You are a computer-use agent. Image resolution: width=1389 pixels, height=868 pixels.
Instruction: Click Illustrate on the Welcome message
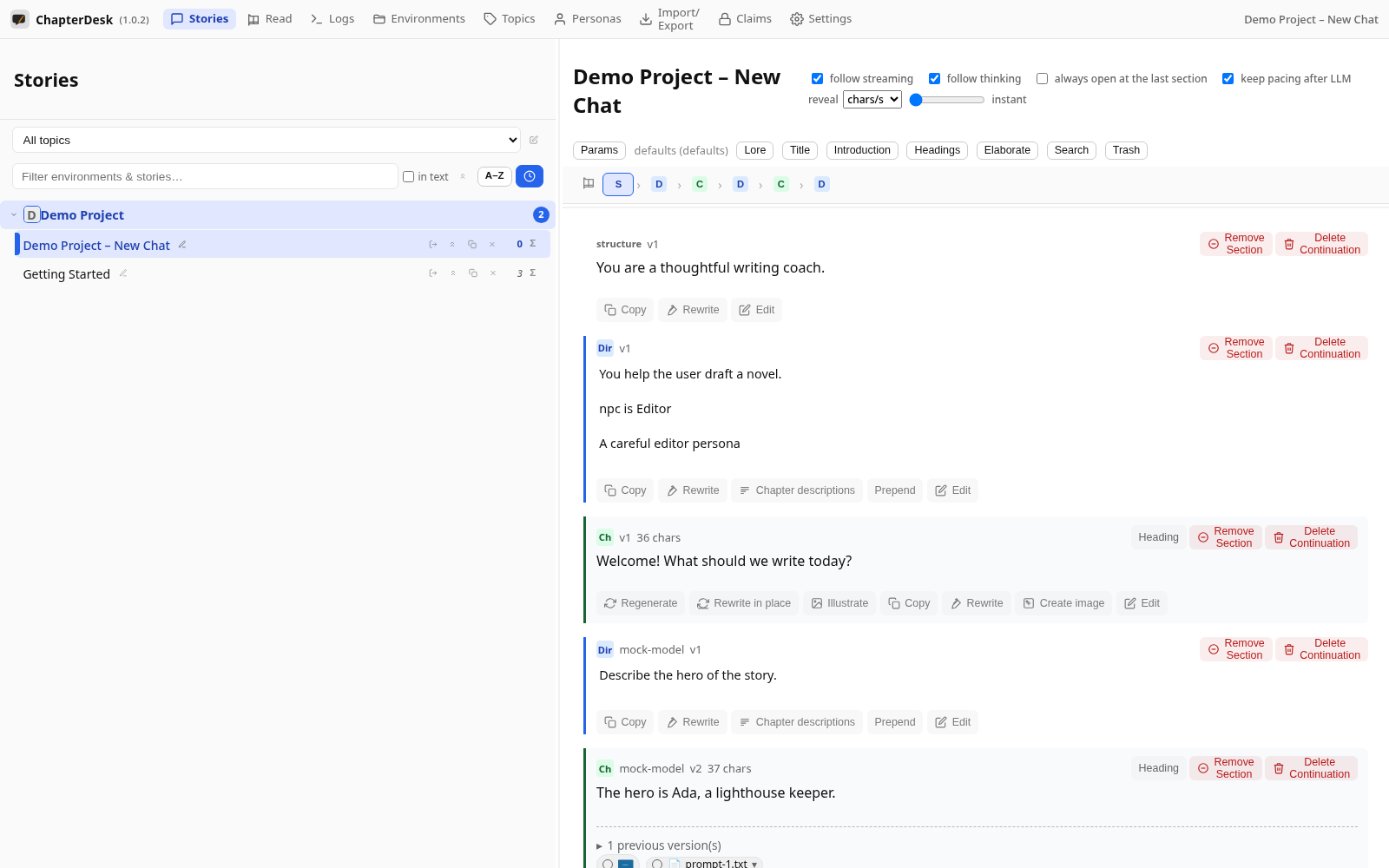point(839,603)
